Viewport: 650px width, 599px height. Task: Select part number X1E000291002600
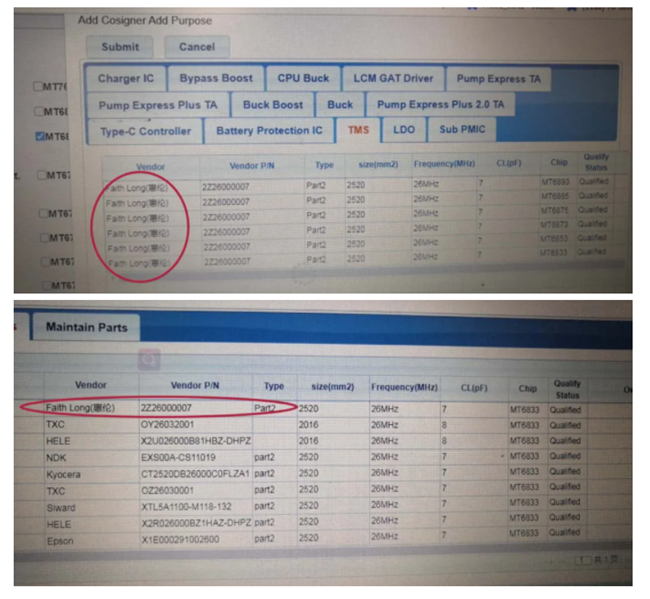(x=180, y=539)
